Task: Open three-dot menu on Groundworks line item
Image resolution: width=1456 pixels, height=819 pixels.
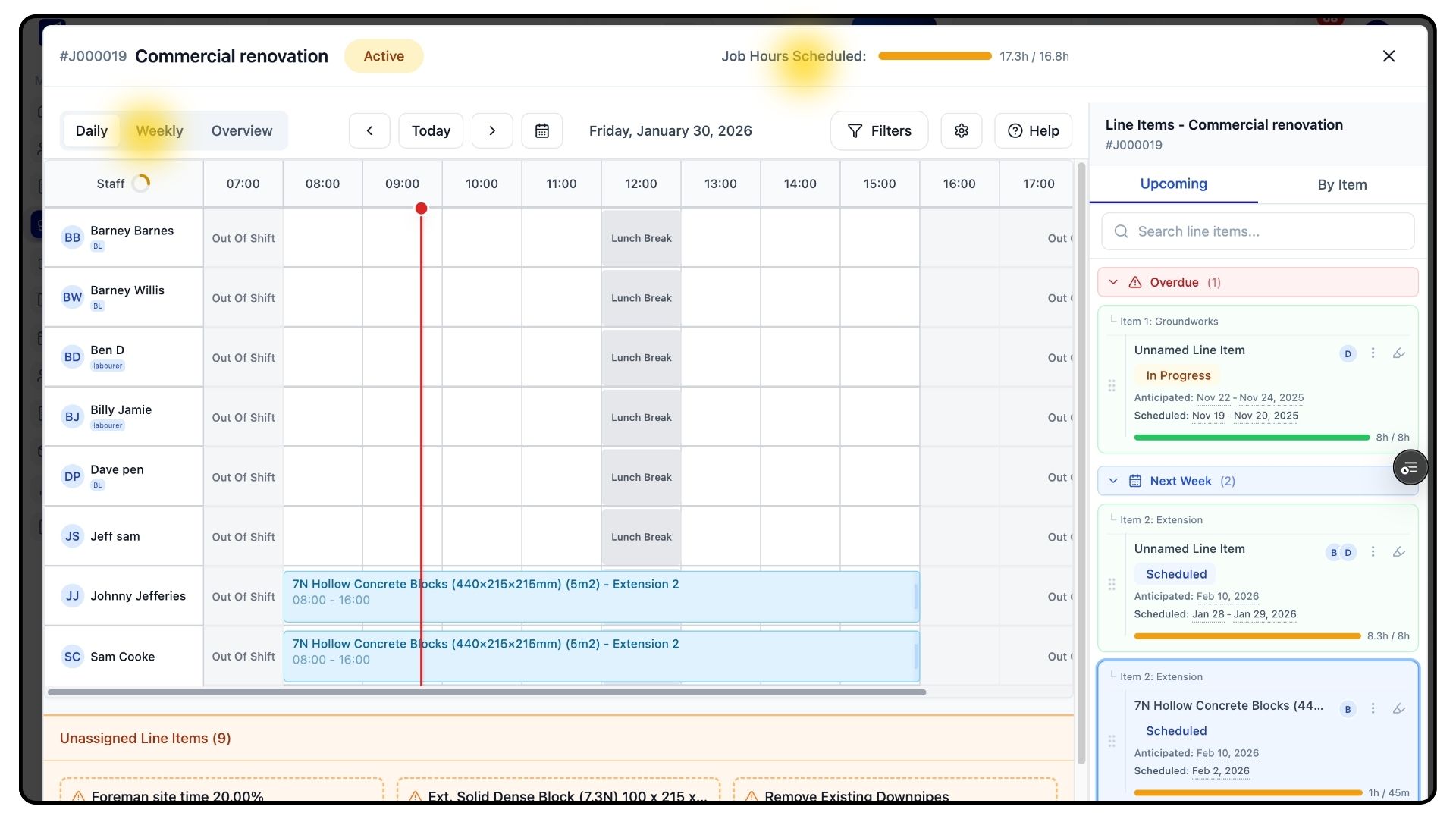Action: click(1373, 353)
